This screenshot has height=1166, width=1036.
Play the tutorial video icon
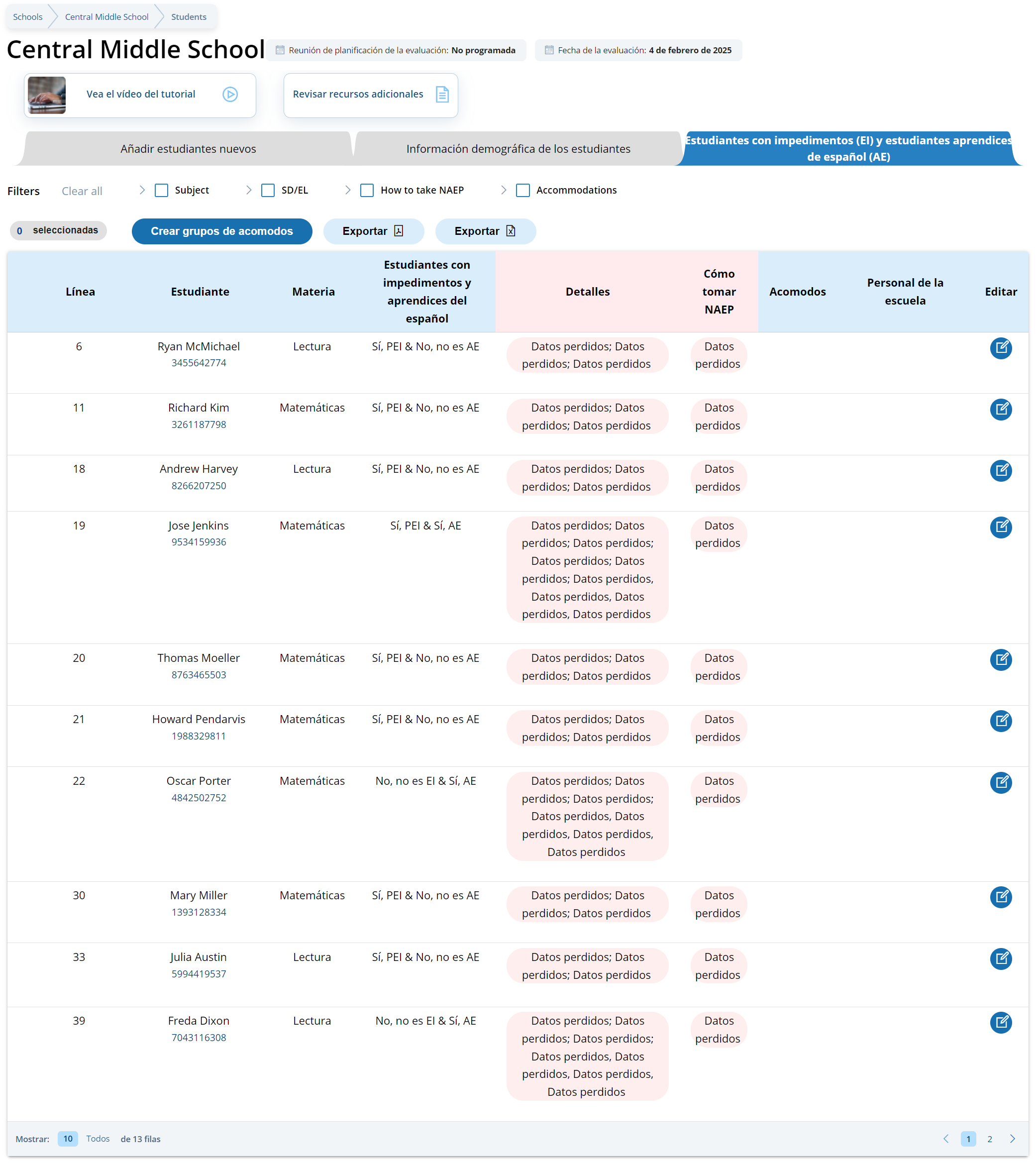(230, 94)
